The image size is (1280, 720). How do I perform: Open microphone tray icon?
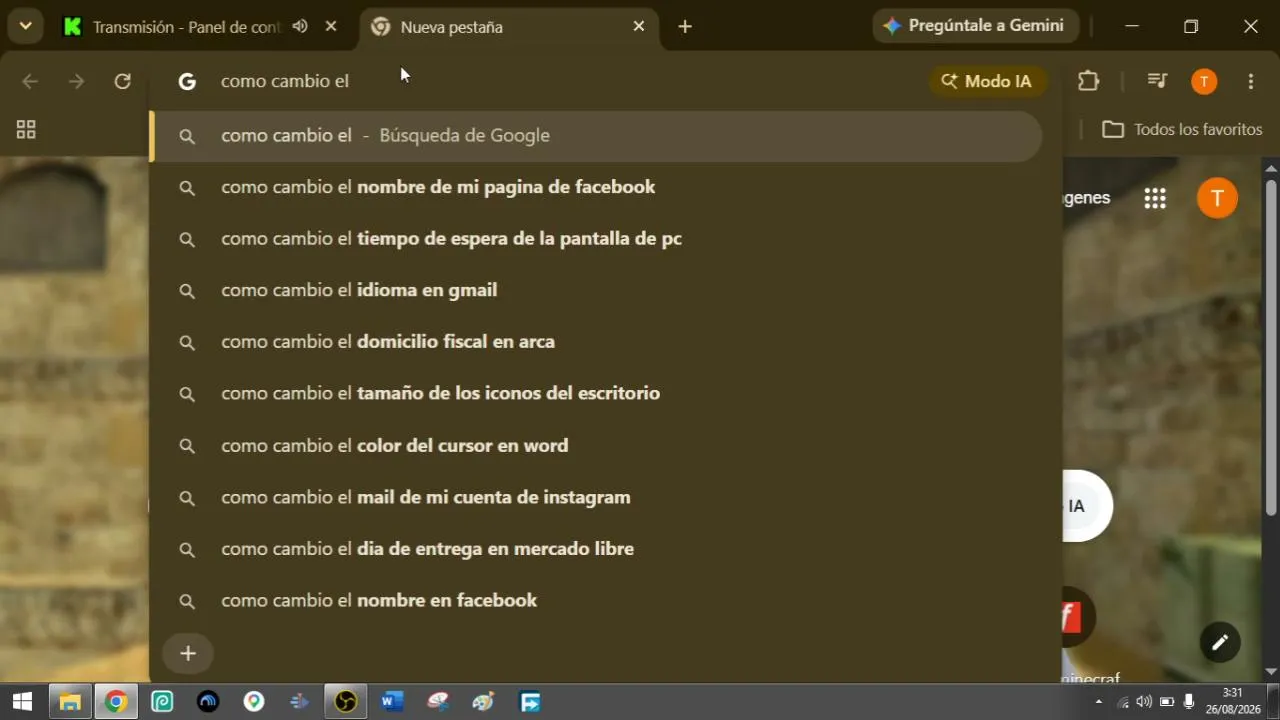(1189, 702)
